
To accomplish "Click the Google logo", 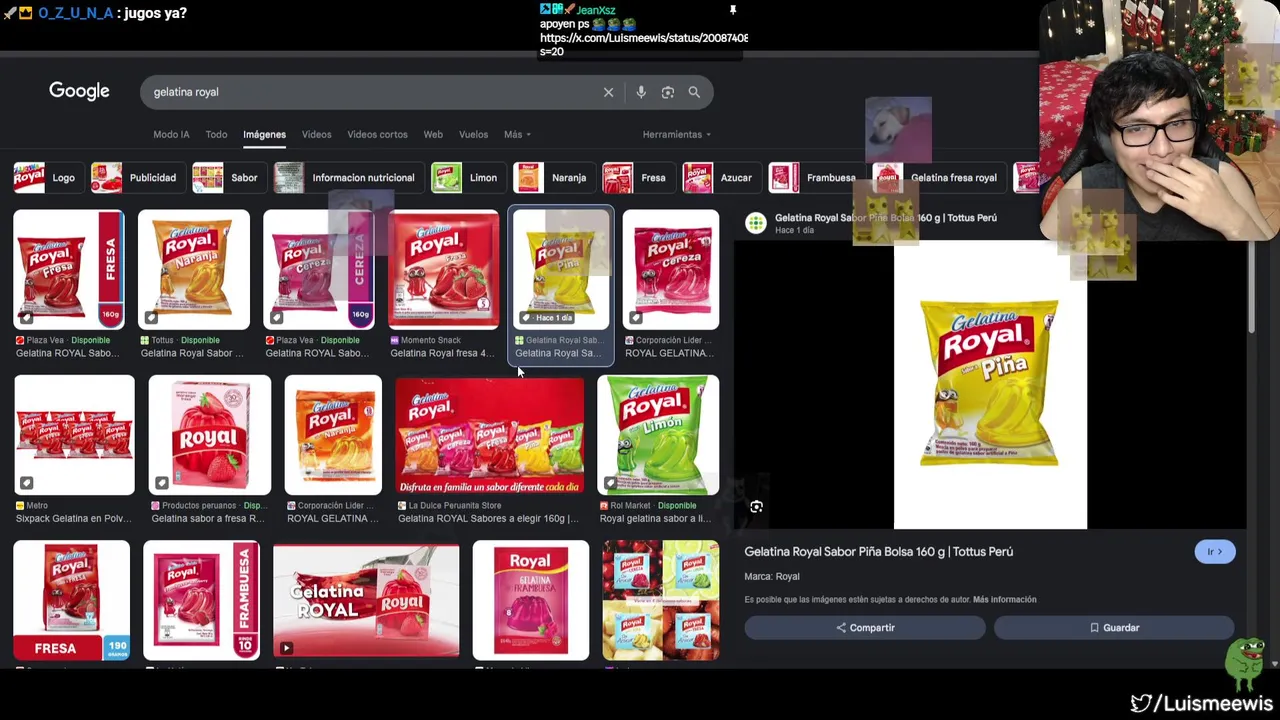I will (x=79, y=91).
